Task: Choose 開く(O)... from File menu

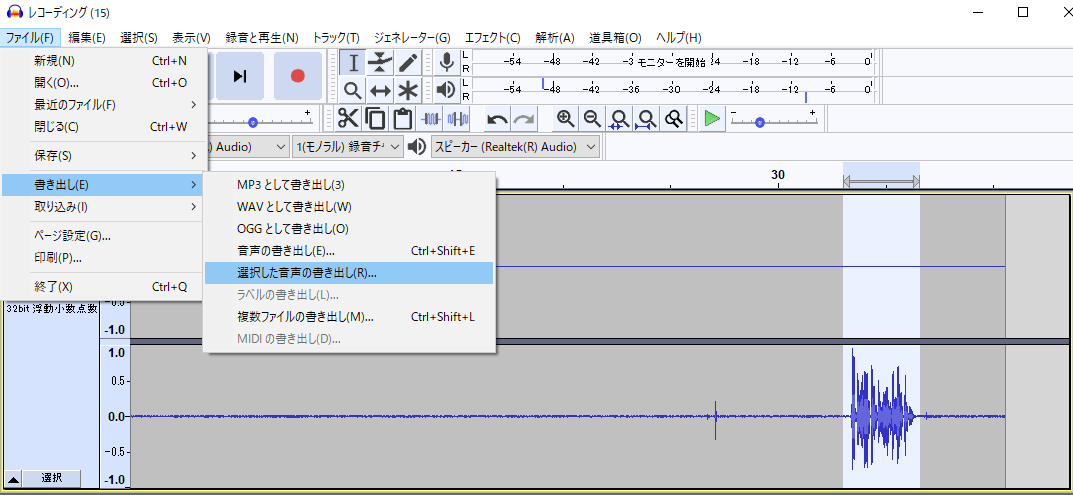Action: (x=104, y=83)
